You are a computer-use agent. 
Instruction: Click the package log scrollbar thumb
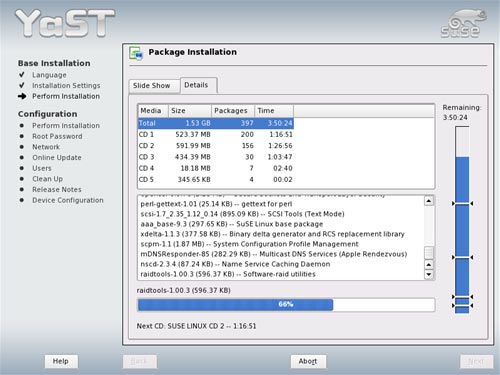tap(429, 252)
